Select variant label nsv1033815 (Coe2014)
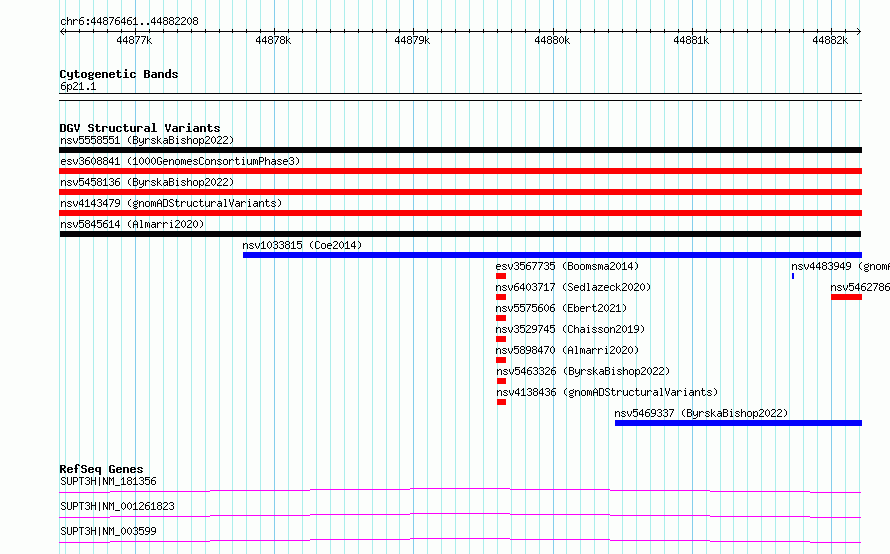This screenshot has height=554, width=890. tap(302, 245)
